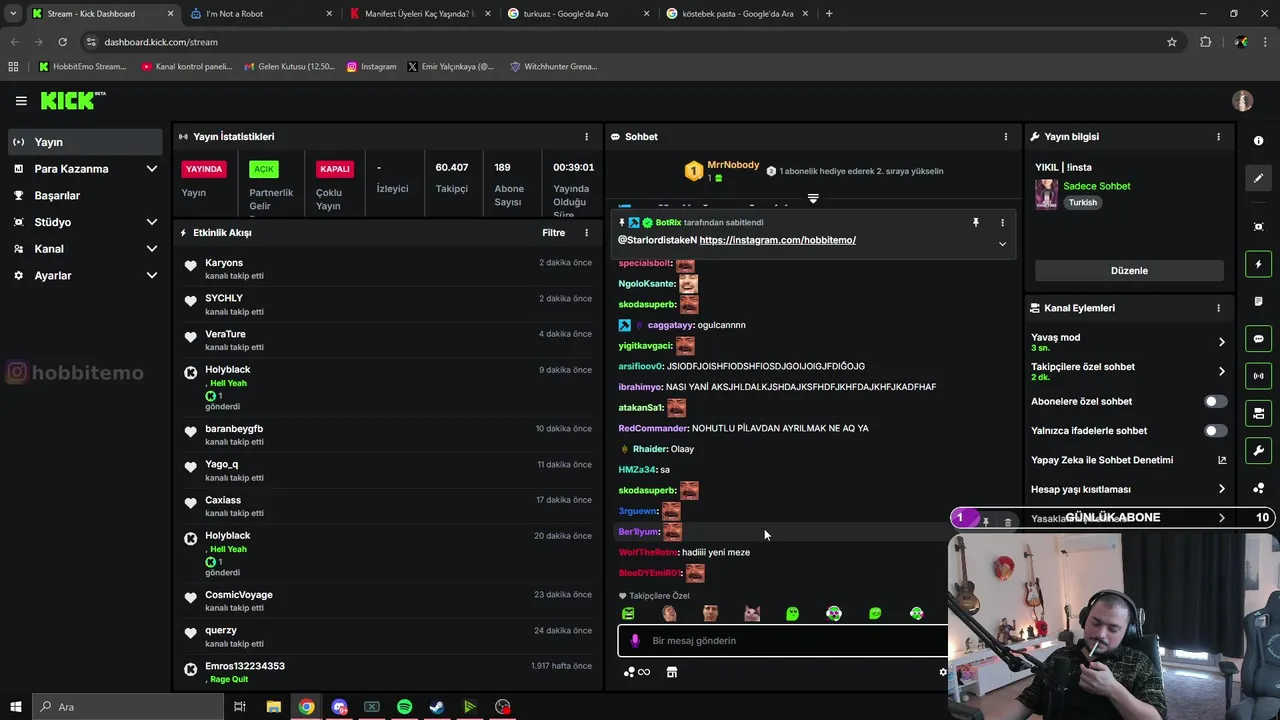Toggle the chat bubble panel icon

[1258, 339]
